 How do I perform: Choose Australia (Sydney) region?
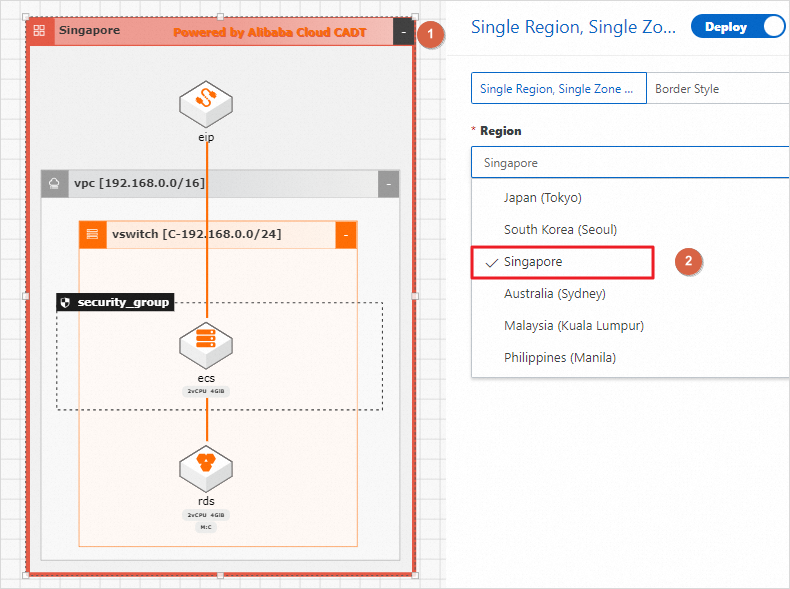coord(630,294)
